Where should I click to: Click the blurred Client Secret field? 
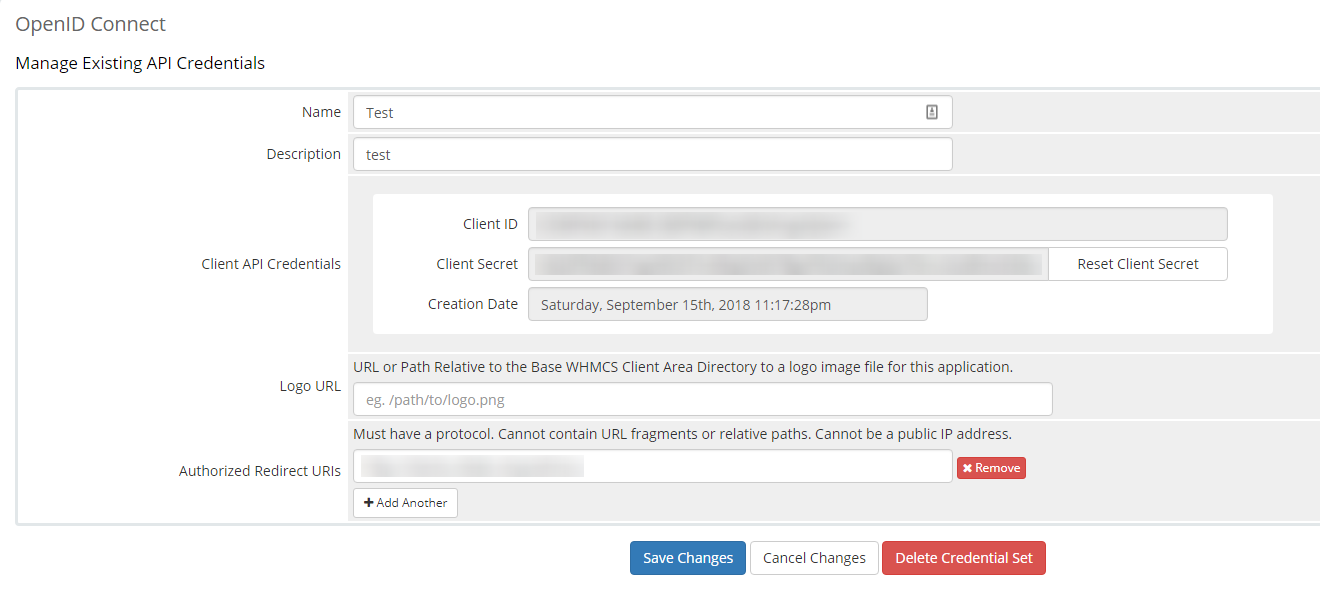click(x=788, y=264)
